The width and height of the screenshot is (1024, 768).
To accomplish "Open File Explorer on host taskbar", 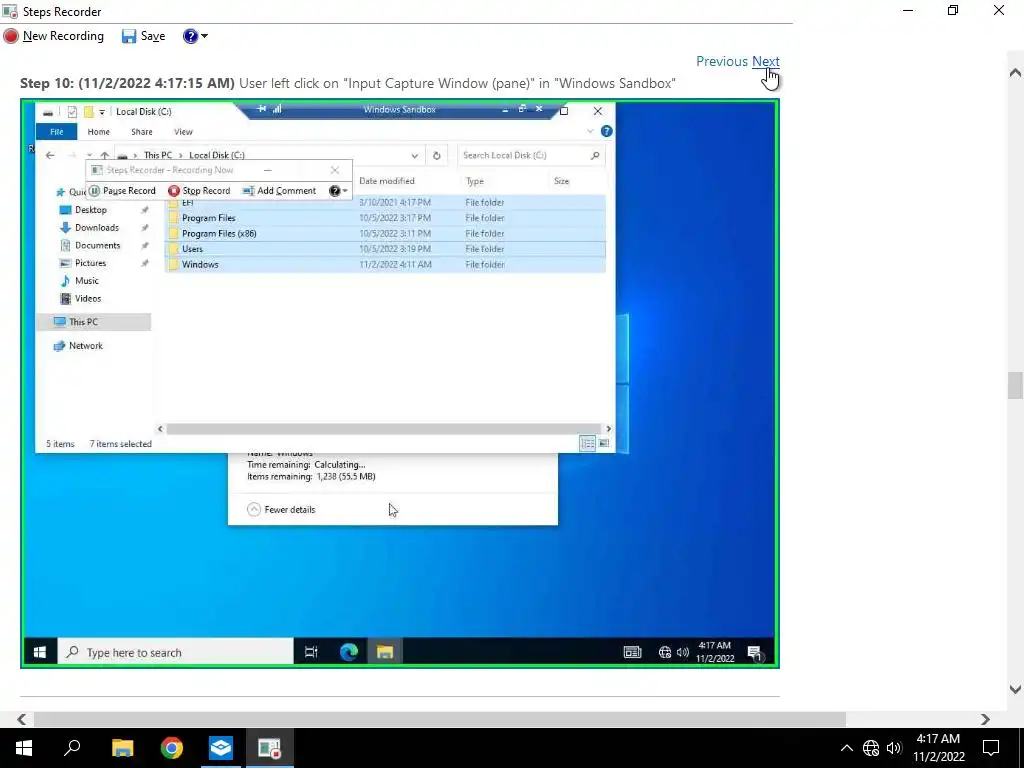I will click(x=122, y=748).
